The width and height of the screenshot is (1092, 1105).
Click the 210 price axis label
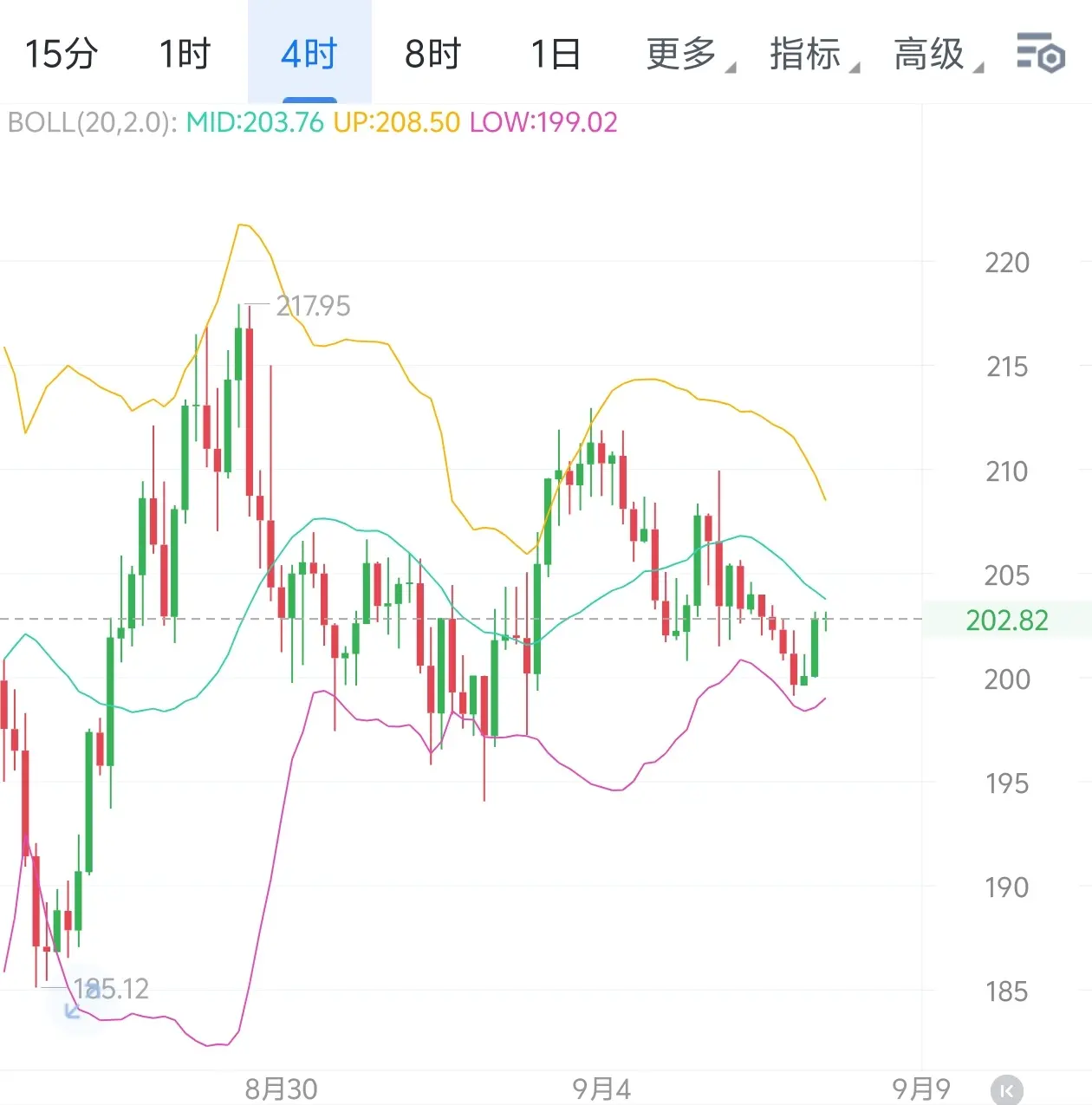tap(1007, 471)
